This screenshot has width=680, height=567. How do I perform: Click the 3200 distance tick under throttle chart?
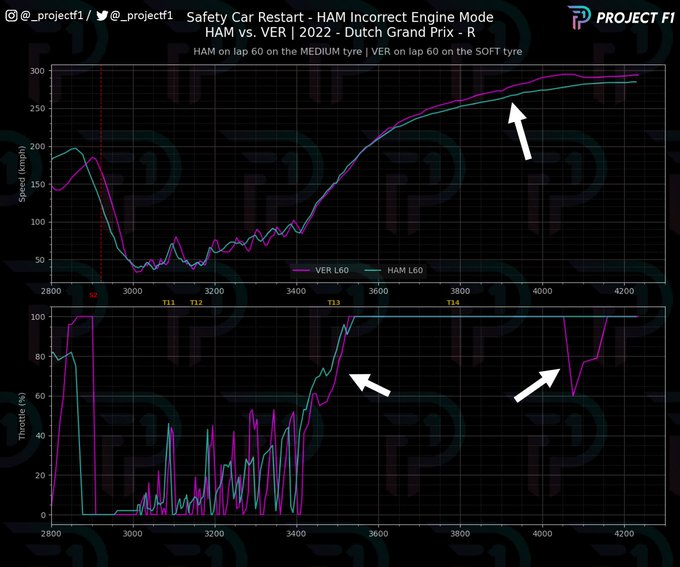214,533
